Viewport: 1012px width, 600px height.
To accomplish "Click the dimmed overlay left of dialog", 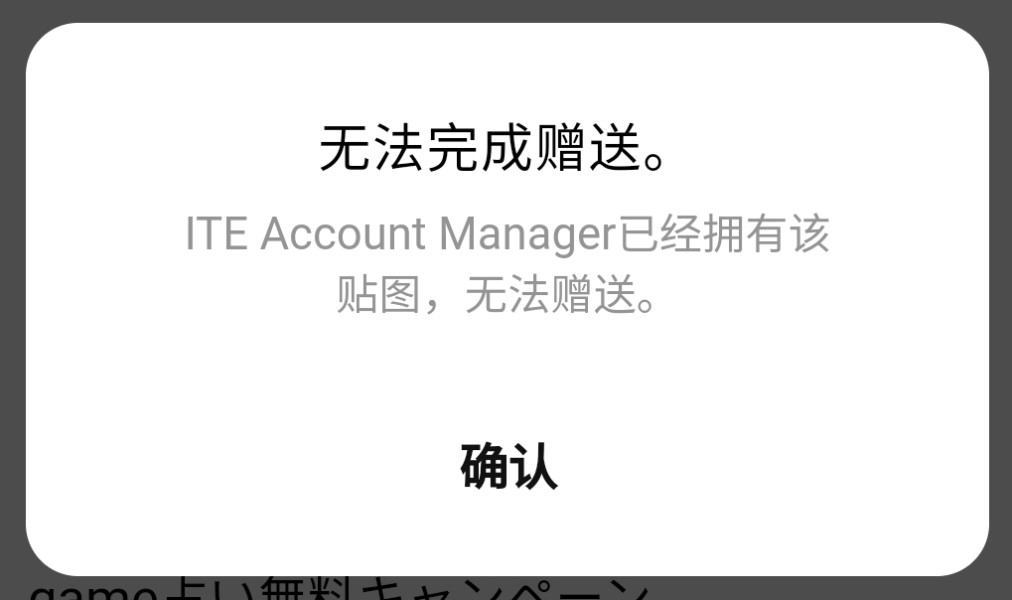I will [12, 300].
